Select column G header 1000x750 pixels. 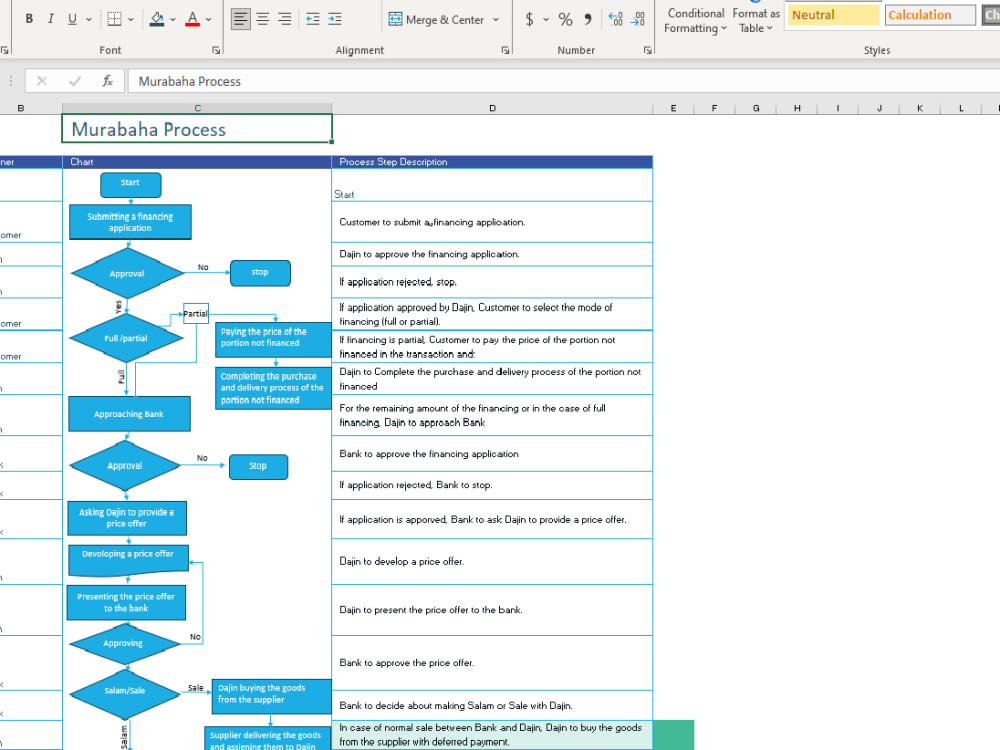pyautogui.click(x=756, y=108)
